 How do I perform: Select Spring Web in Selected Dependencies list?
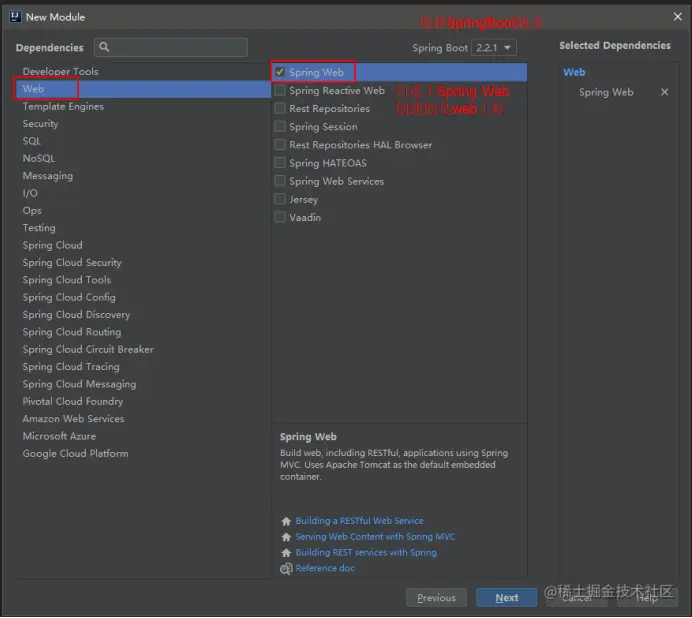(606, 92)
